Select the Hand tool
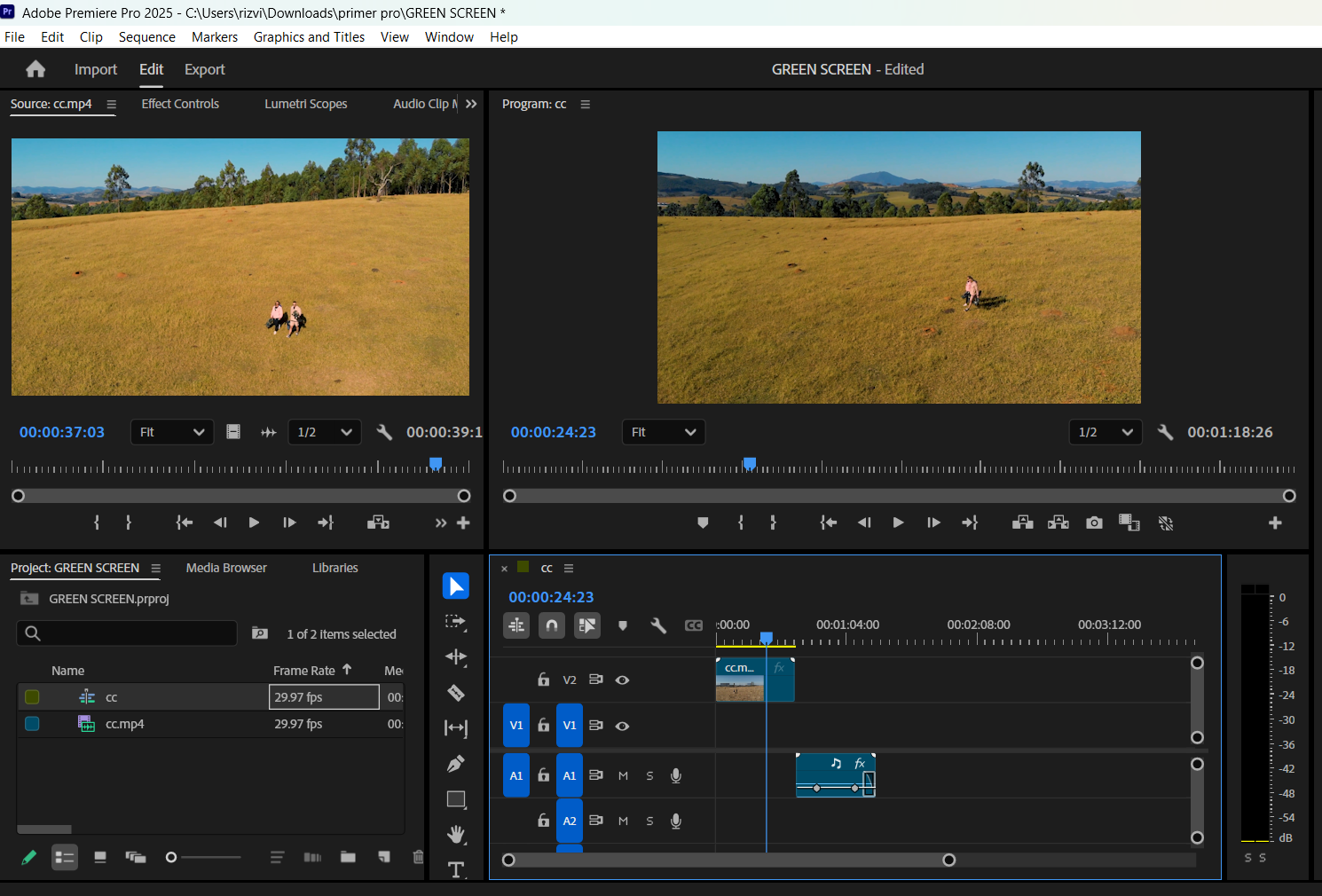Image resolution: width=1322 pixels, height=896 pixels. coord(456,835)
